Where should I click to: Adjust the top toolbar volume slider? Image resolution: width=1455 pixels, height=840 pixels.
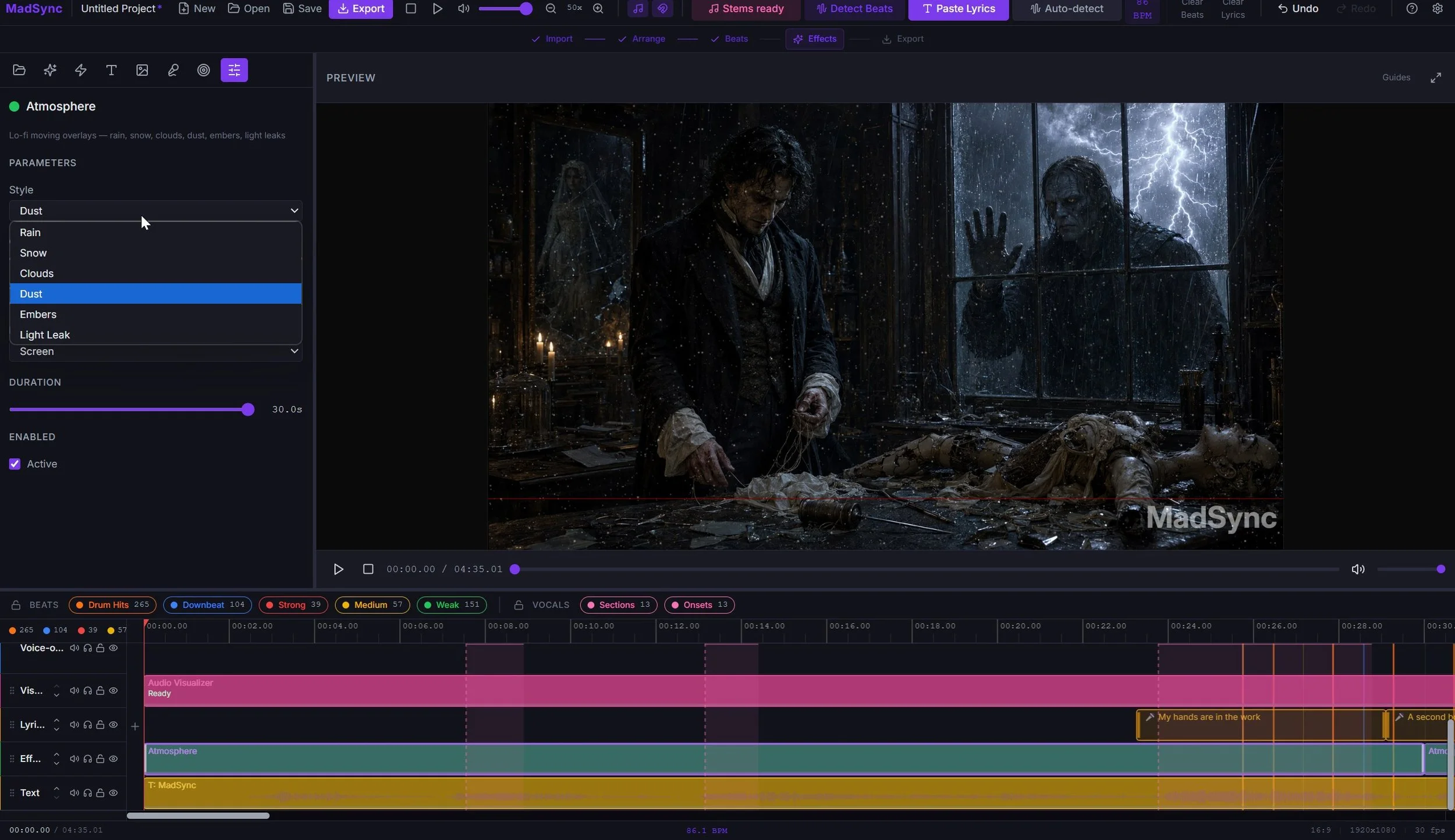pyautogui.click(x=505, y=9)
